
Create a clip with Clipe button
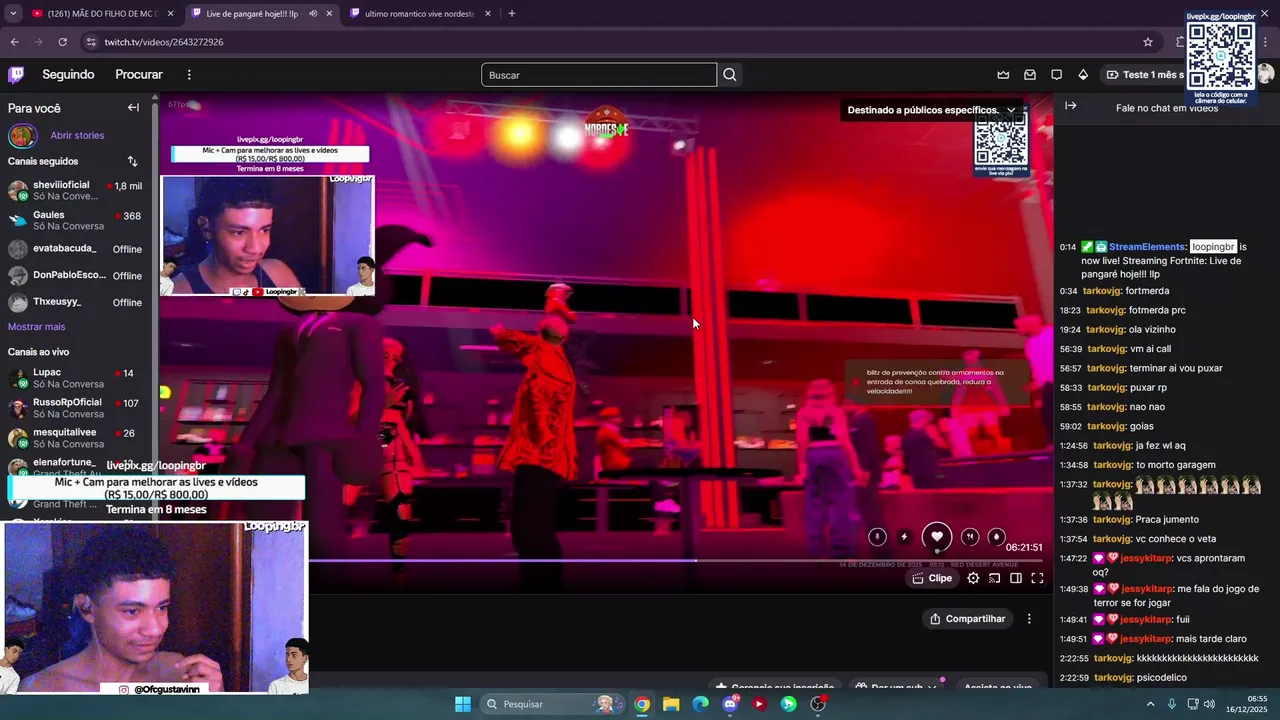coord(932,578)
